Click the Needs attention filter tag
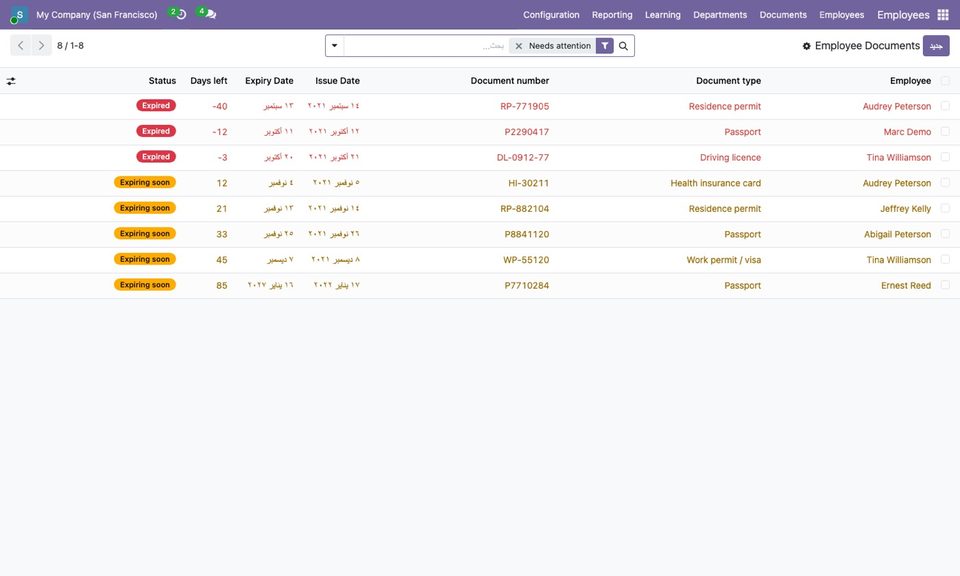 pos(560,46)
